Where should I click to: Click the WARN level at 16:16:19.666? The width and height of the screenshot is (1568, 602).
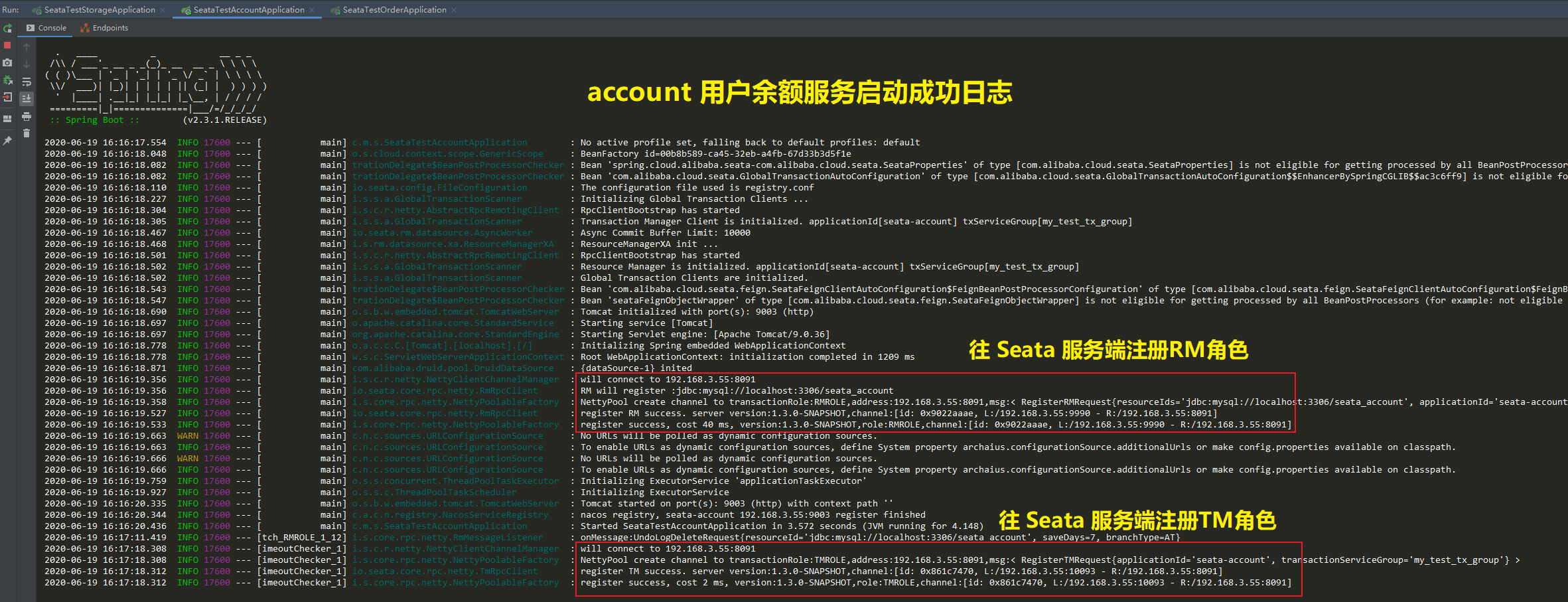click(188, 459)
